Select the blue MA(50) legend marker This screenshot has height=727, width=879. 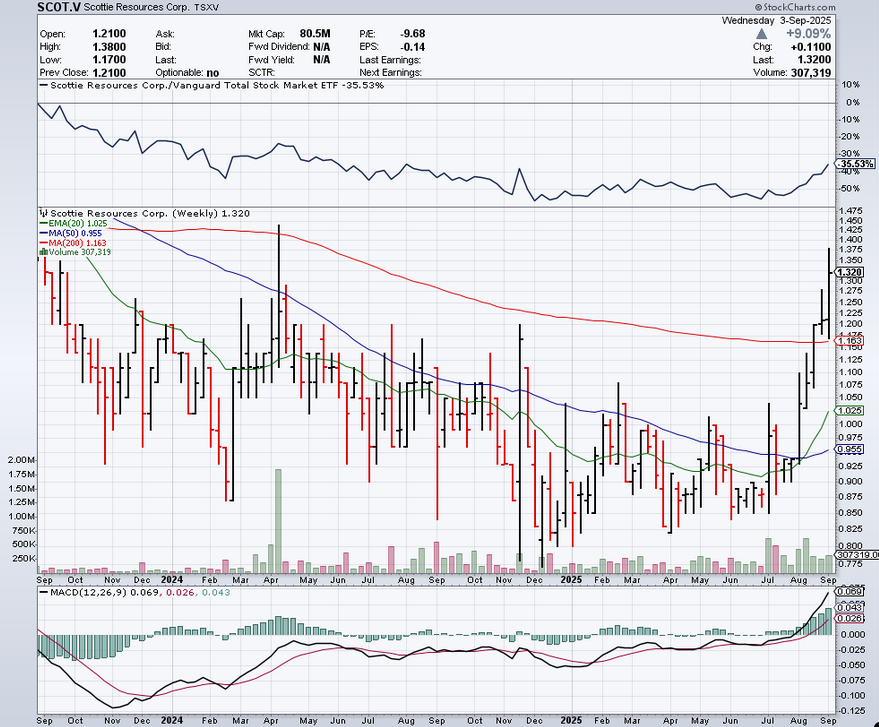pyautogui.click(x=42, y=233)
